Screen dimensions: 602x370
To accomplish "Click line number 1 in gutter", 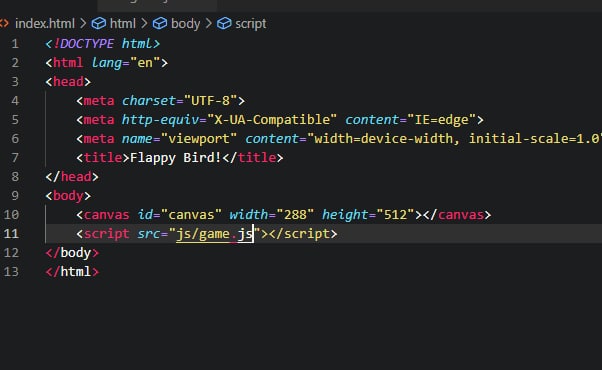I will click(15, 44).
